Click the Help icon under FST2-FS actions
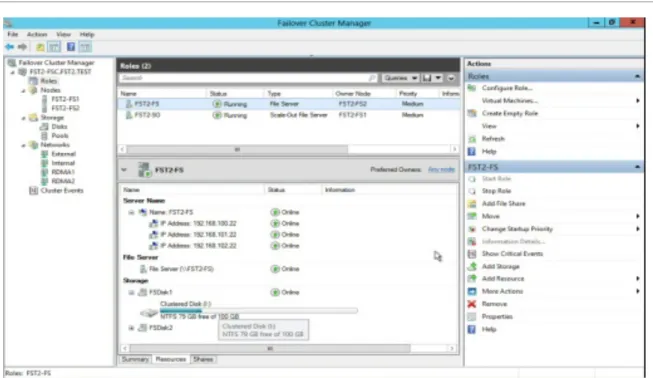The image size is (653, 378). [472, 329]
